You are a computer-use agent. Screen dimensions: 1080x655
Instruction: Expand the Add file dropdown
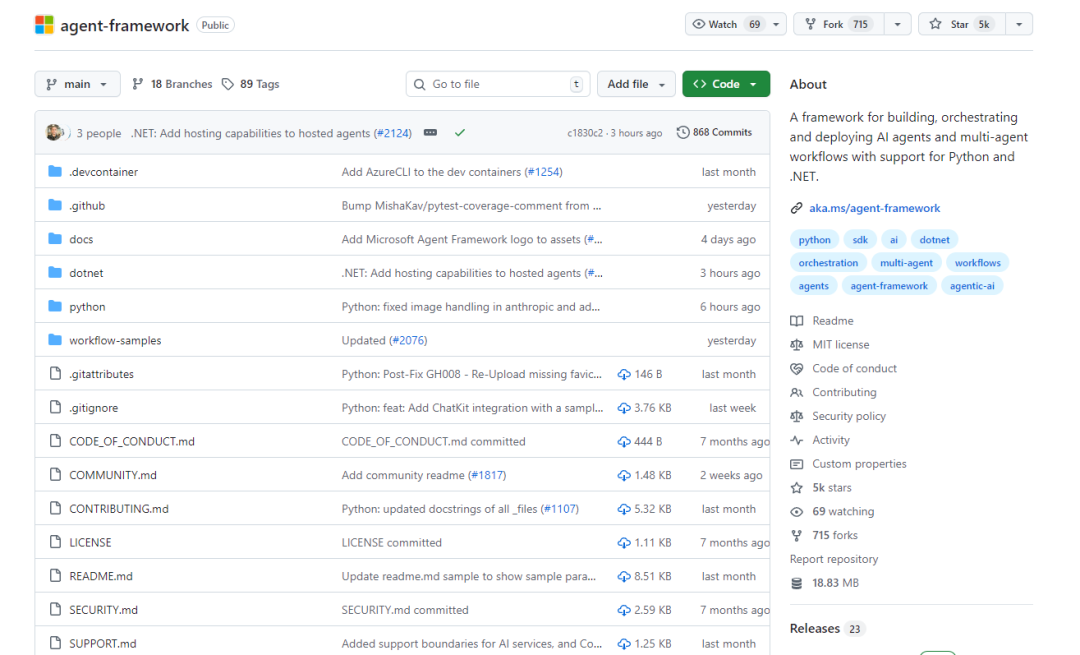pos(636,84)
